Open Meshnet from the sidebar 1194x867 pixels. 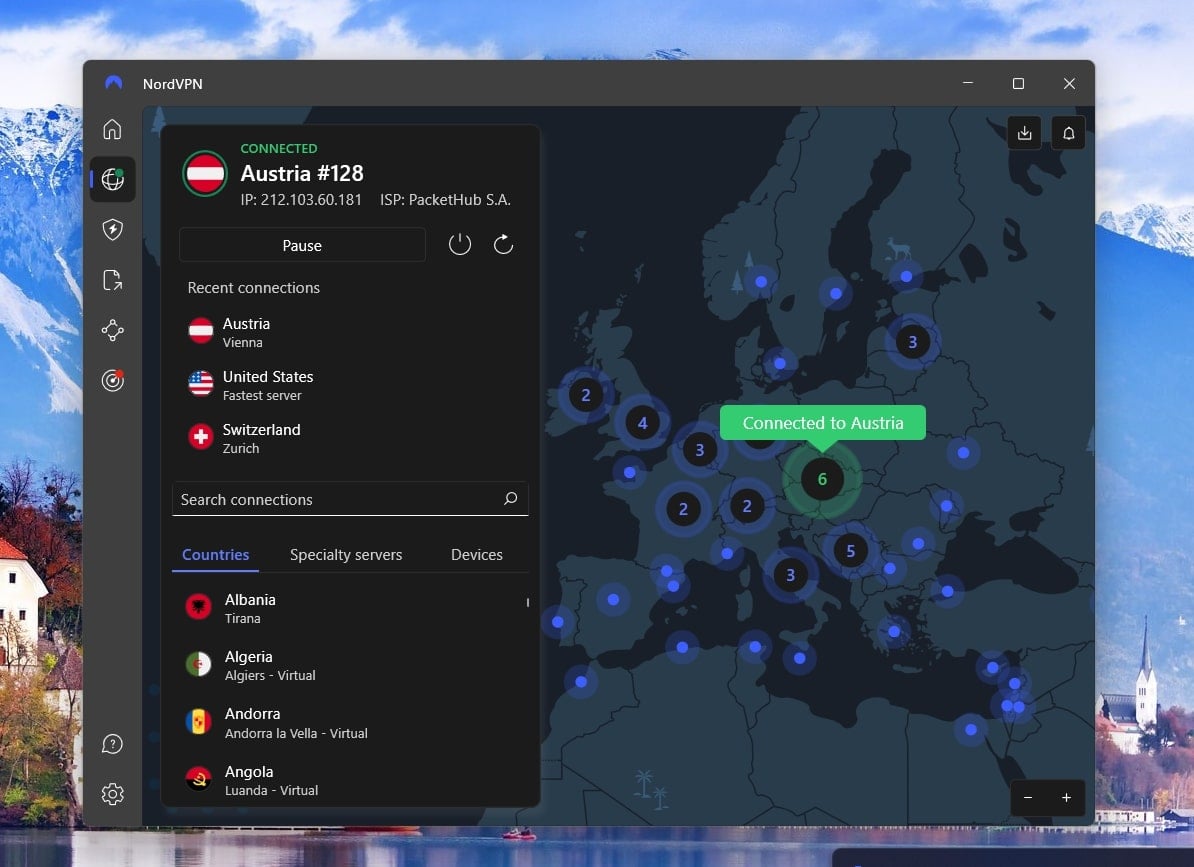112,329
